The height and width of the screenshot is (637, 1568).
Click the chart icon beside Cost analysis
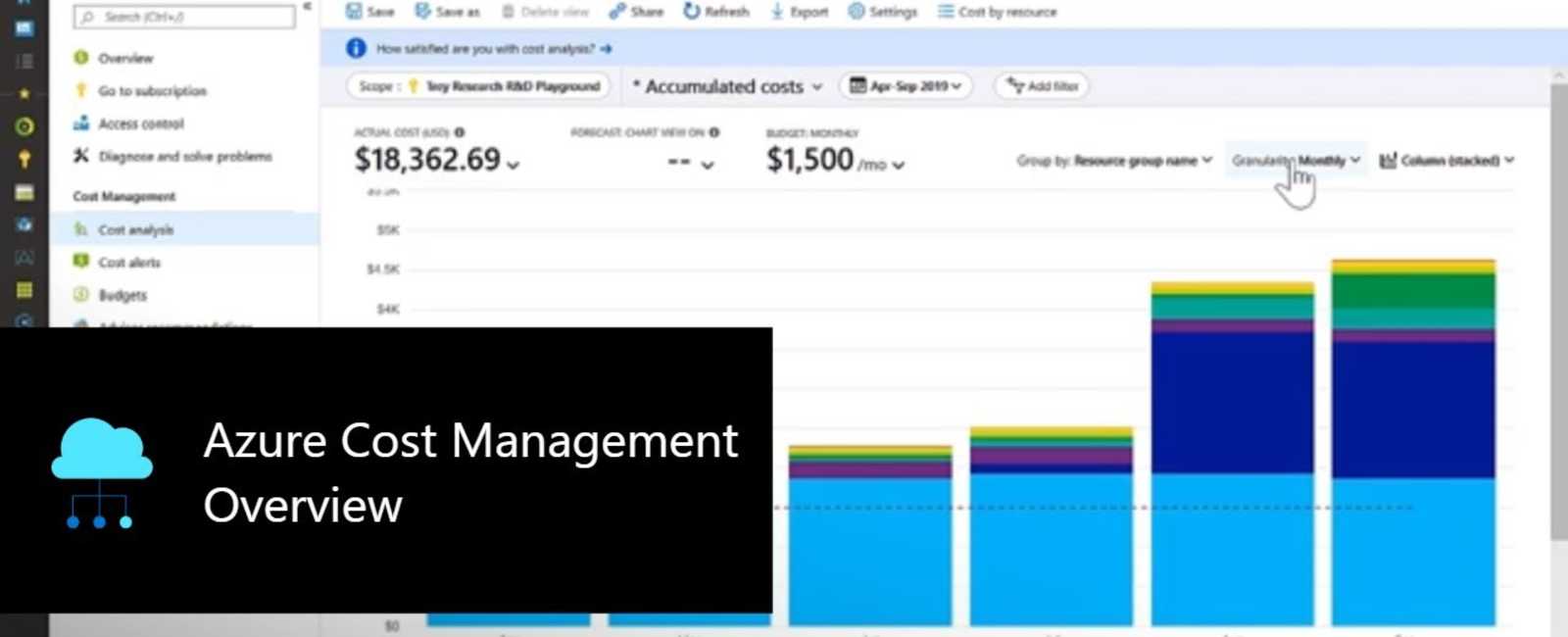pos(81,229)
